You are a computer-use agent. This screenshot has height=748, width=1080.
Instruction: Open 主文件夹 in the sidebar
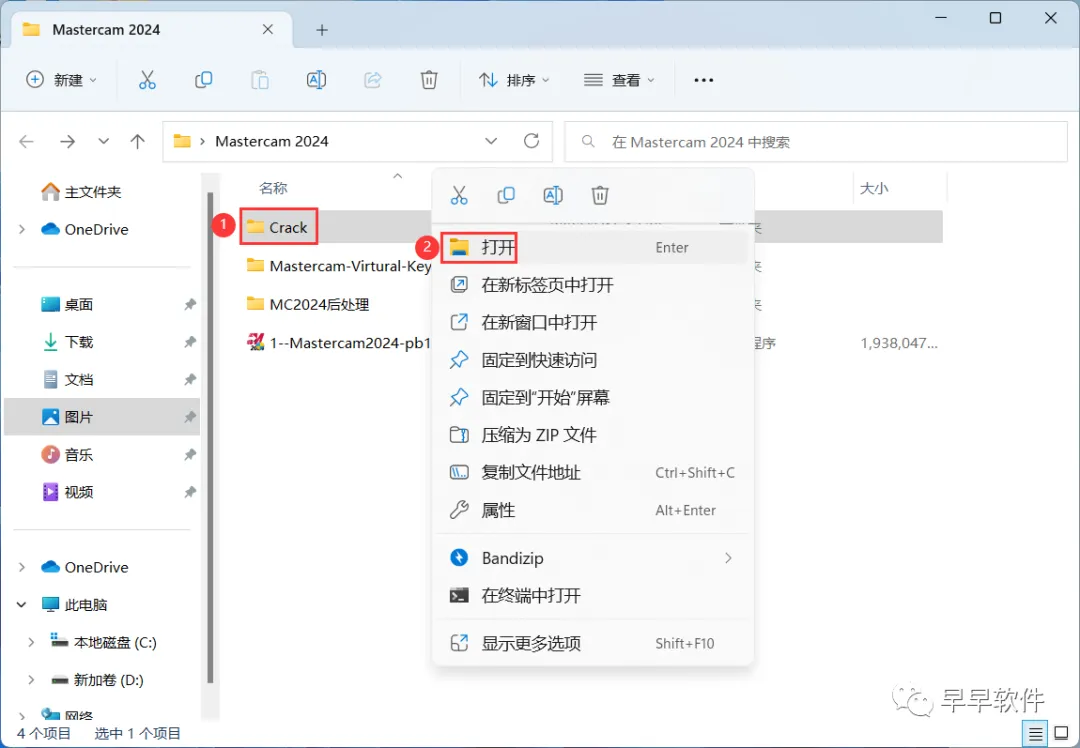pyautogui.click(x=81, y=191)
